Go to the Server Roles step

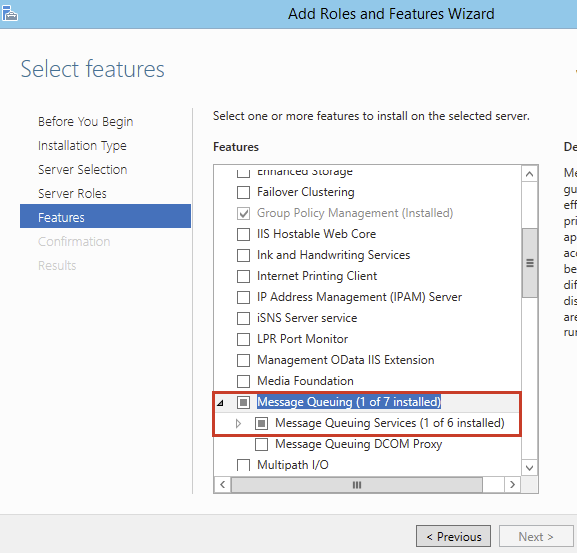(x=72, y=194)
